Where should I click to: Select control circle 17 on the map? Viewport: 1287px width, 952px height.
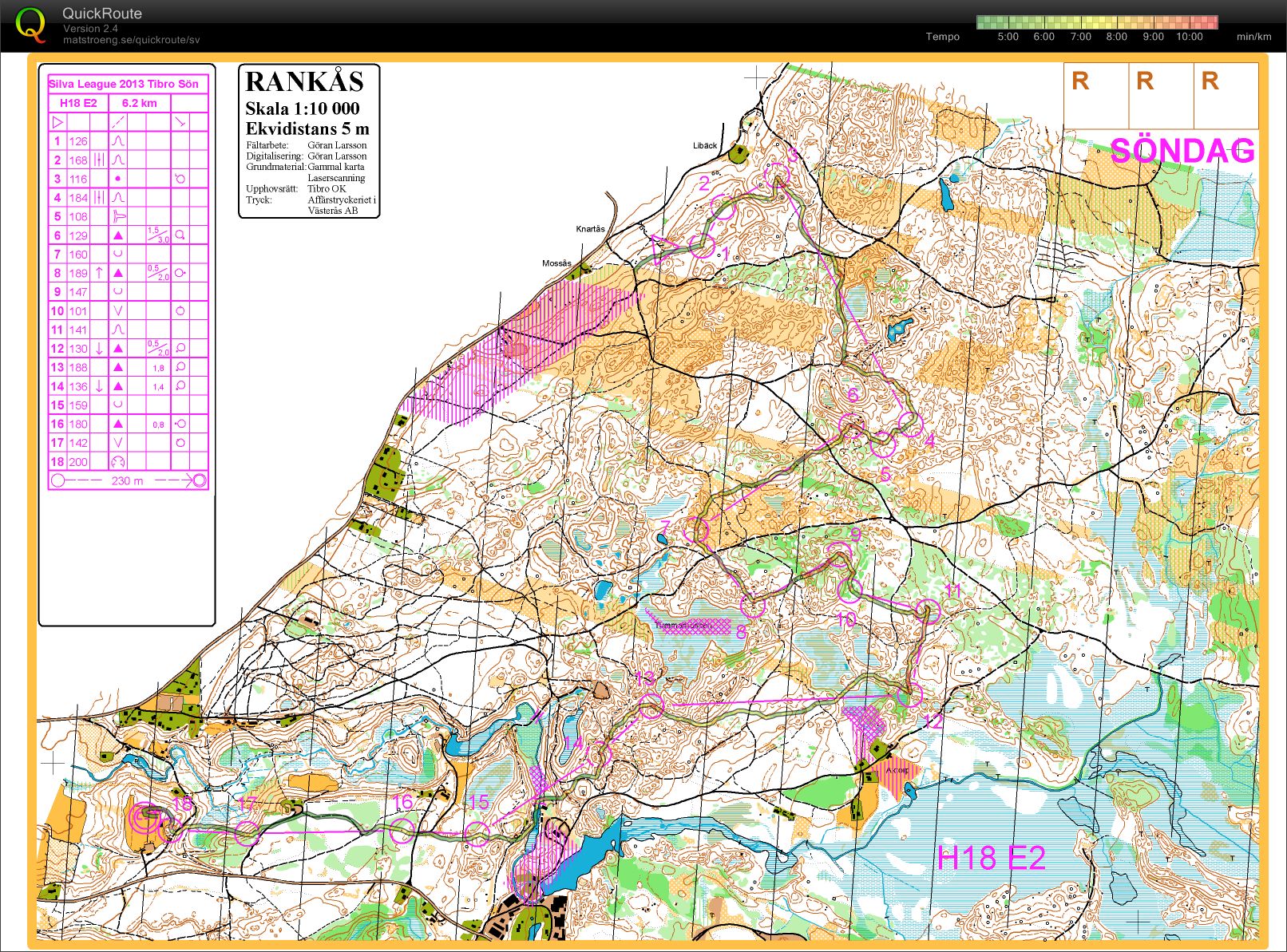pos(247,833)
